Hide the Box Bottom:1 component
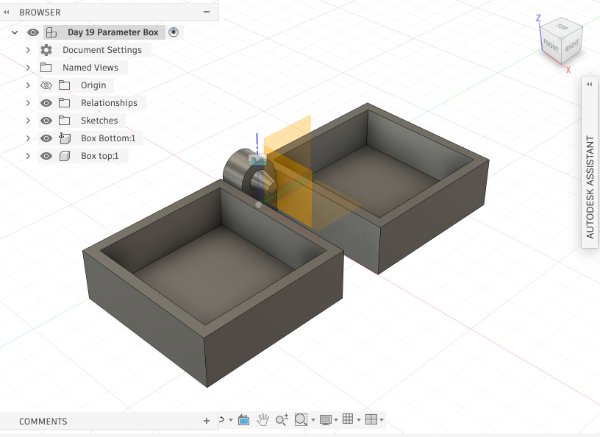 tap(46, 138)
